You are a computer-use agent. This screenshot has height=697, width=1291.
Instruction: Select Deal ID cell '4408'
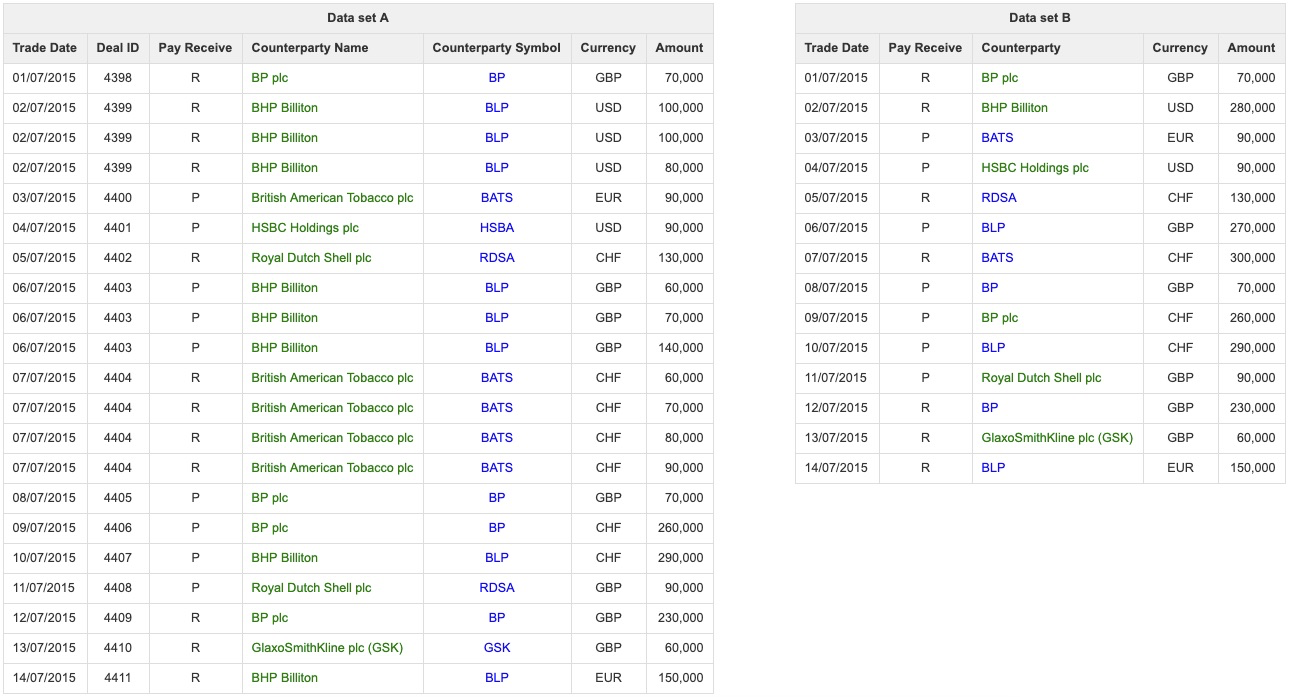tap(118, 588)
